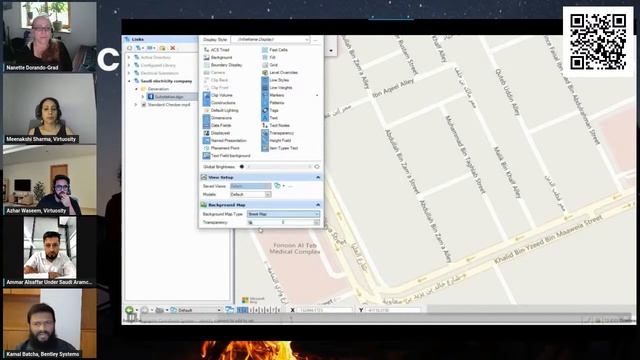The height and width of the screenshot is (360, 640).
Task: Expand the Configured Library tree node
Action: (129, 65)
